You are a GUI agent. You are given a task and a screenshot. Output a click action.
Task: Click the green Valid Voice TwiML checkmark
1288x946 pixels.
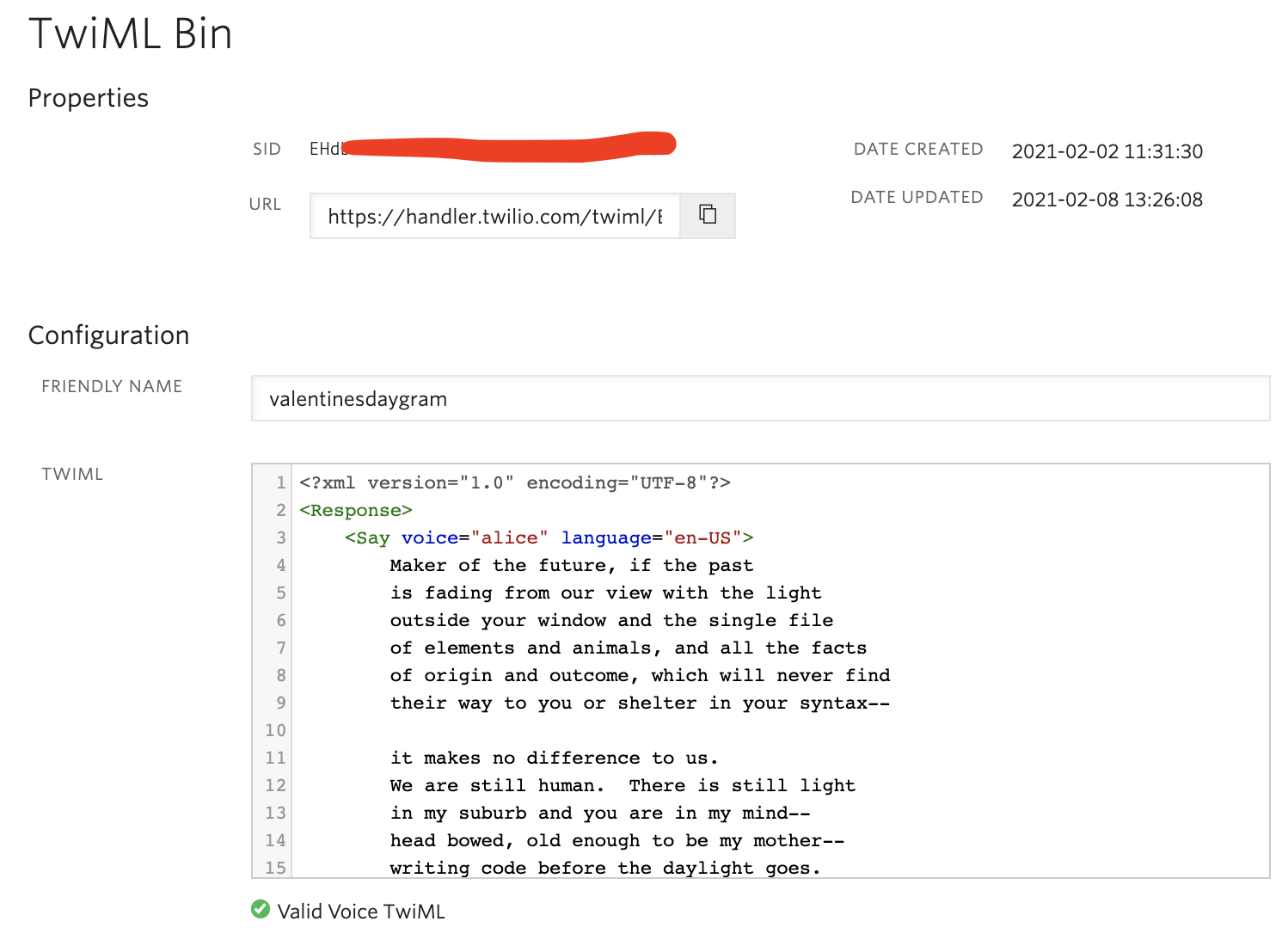260,909
